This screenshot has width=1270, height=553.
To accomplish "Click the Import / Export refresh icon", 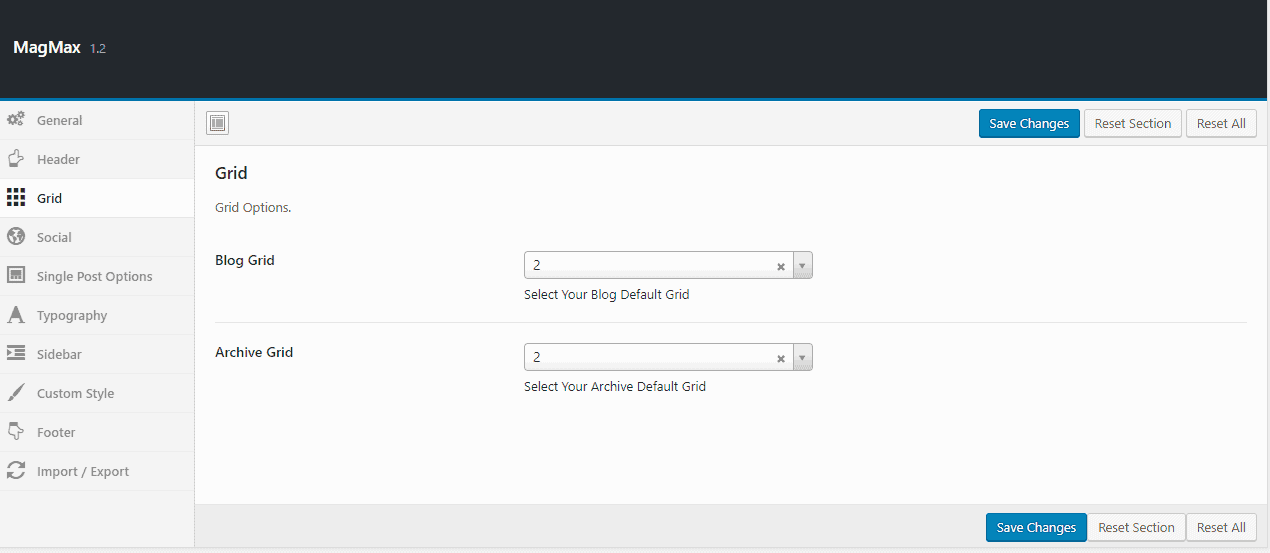I will [16, 471].
